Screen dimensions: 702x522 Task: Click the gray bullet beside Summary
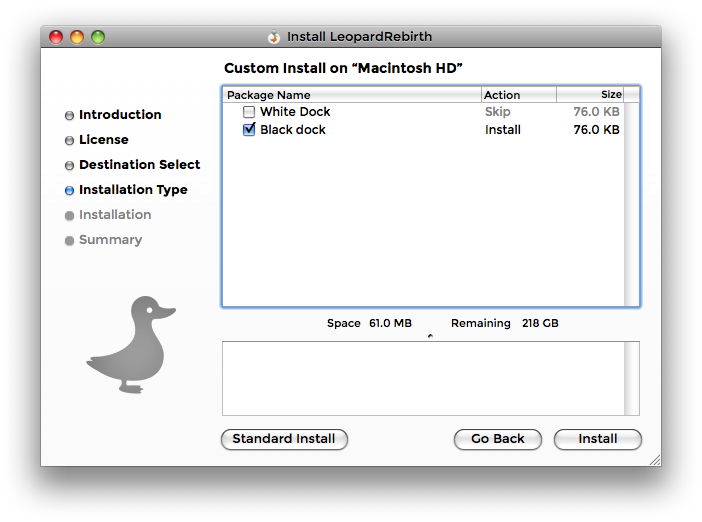69,241
